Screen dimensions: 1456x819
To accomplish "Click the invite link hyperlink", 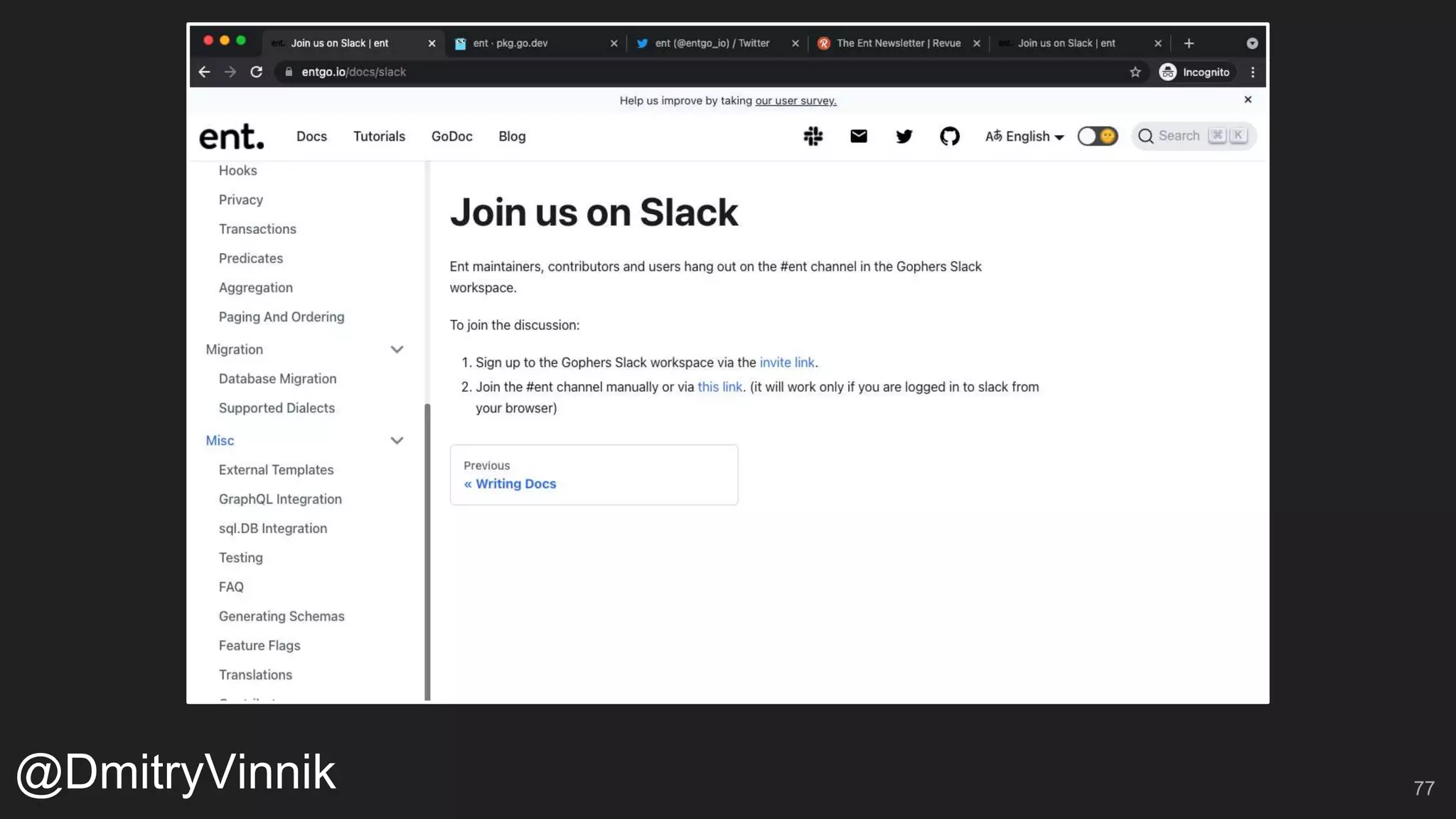I will pos(786,362).
